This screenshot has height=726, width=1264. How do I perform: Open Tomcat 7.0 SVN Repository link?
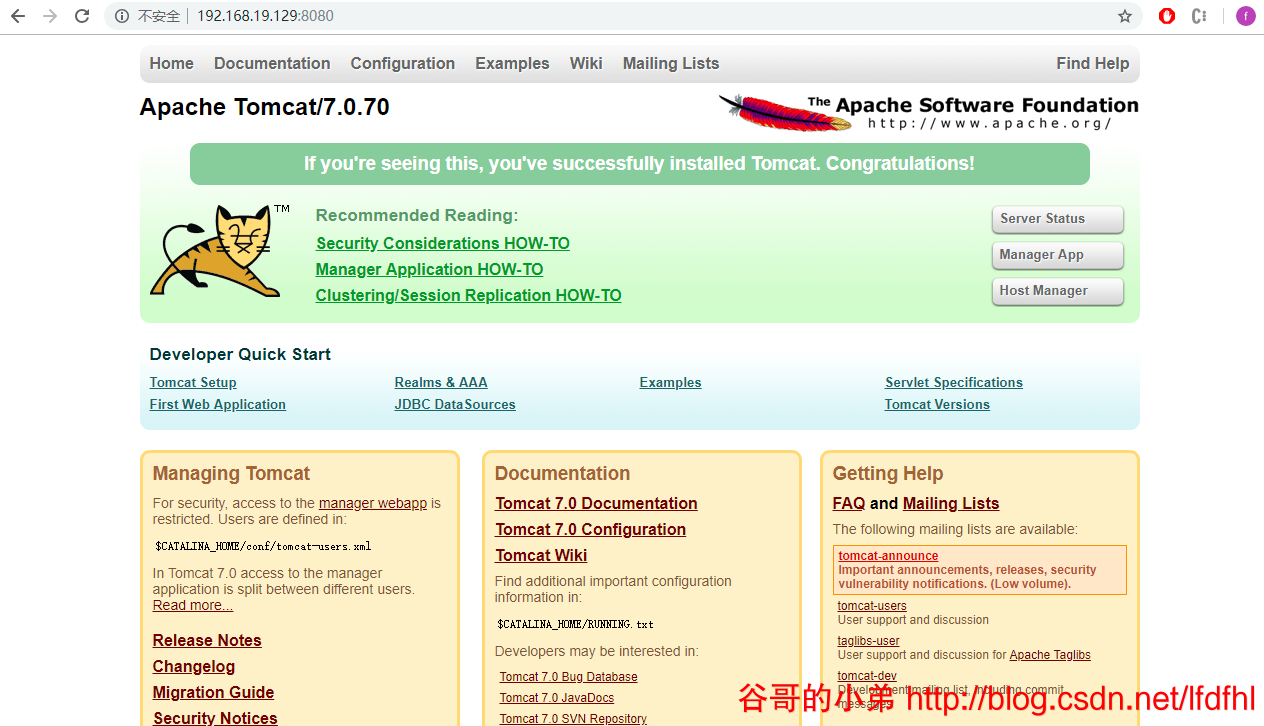(x=573, y=719)
